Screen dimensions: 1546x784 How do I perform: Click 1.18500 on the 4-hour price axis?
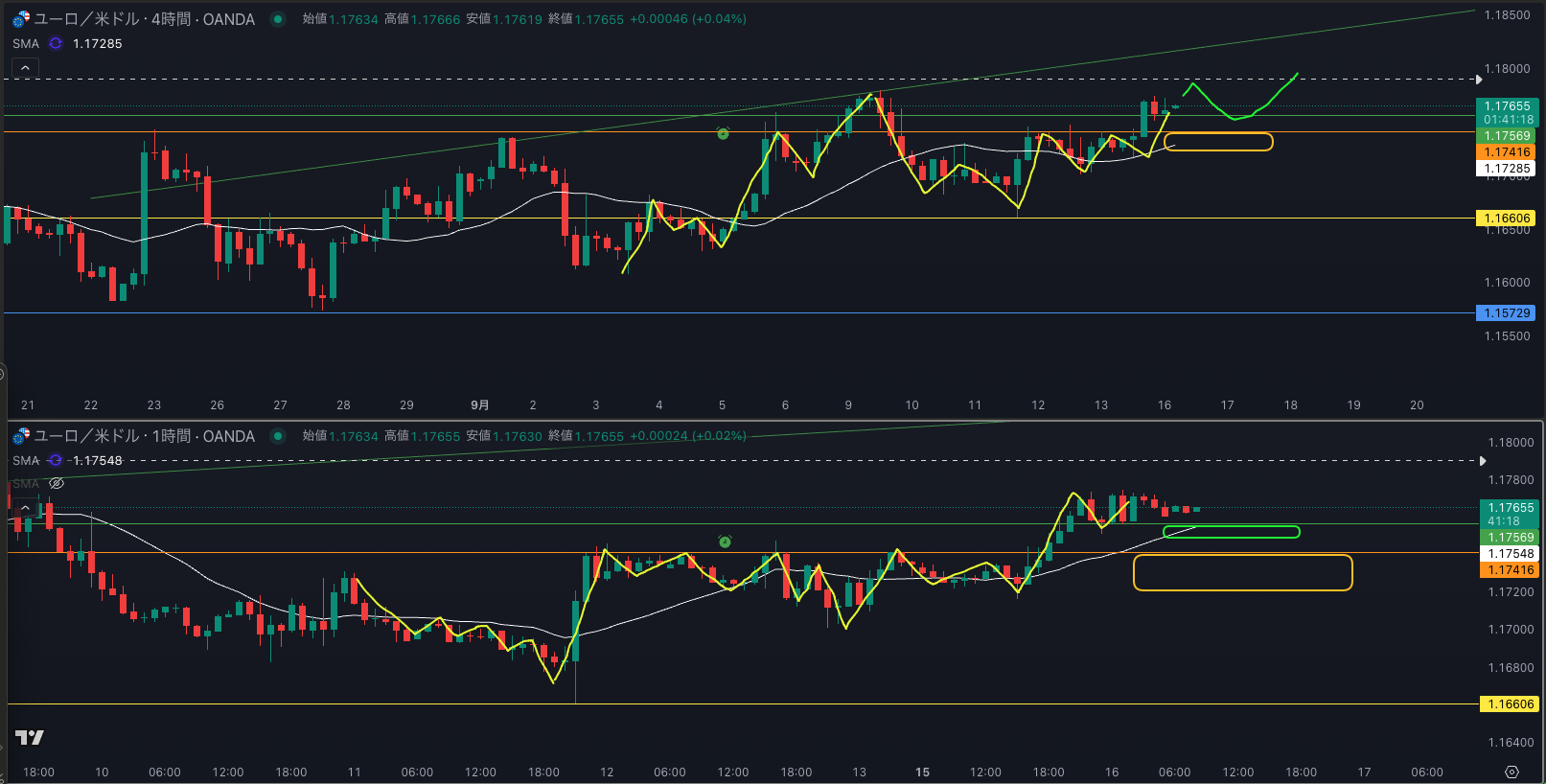coord(1507,15)
